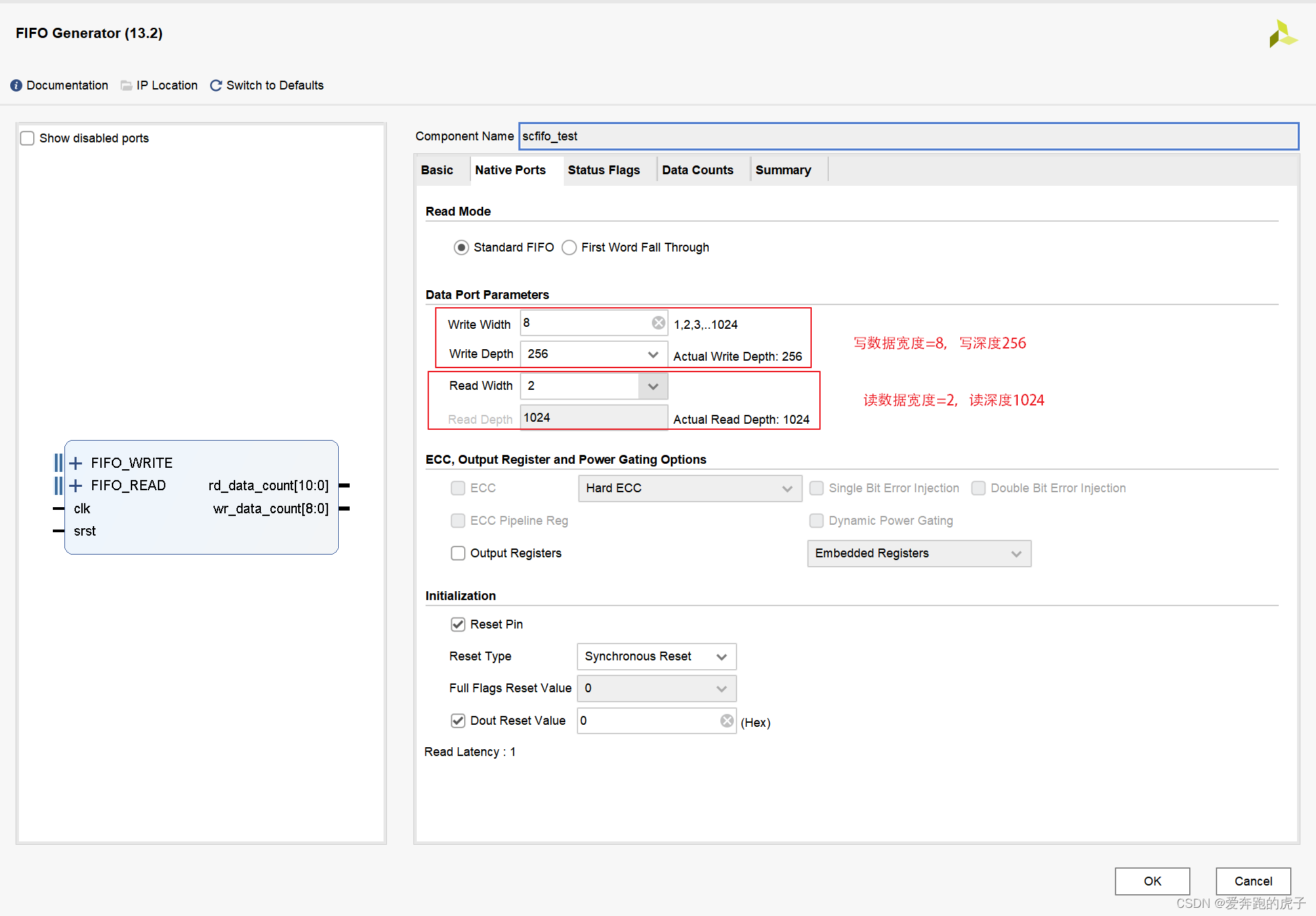Open Documentation for FIFO Generator
This screenshot has height=916, width=1316.
pos(62,85)
